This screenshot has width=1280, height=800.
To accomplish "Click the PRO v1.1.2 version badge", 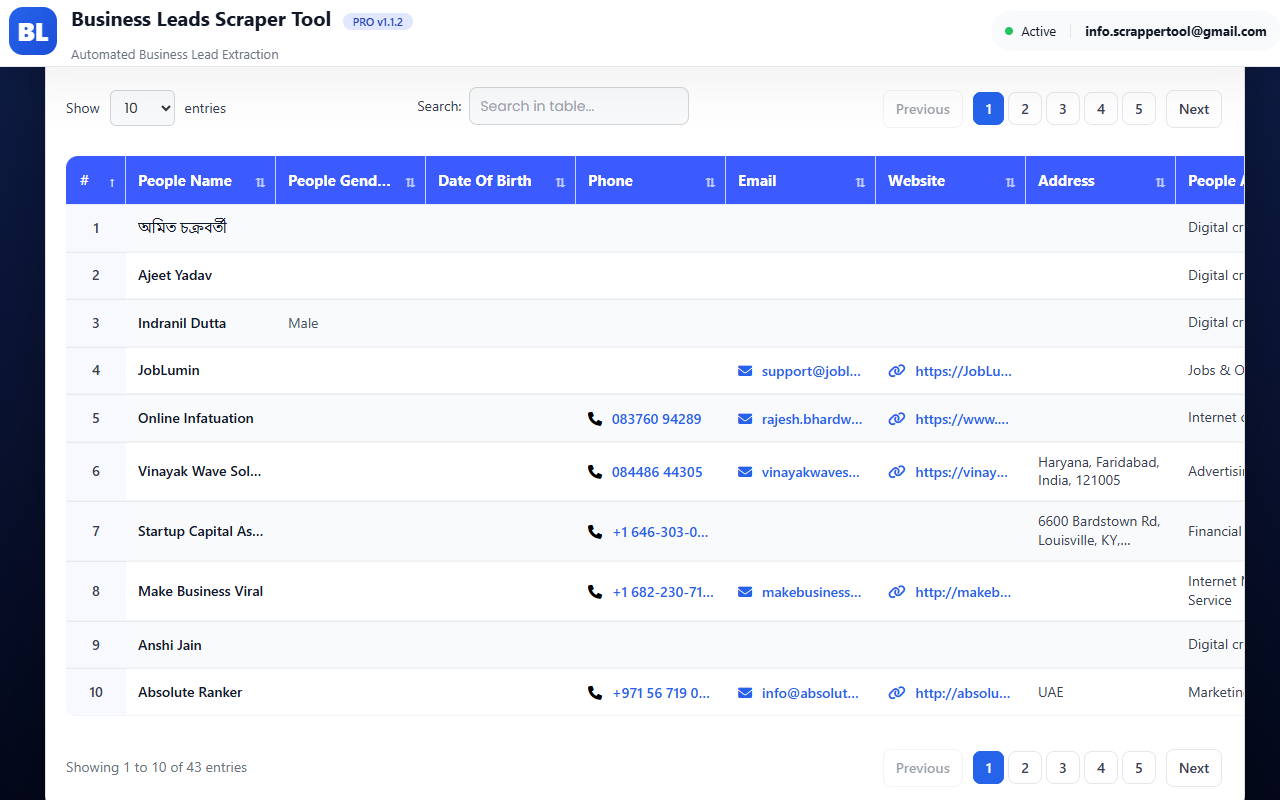I will [x=378, y=21].
